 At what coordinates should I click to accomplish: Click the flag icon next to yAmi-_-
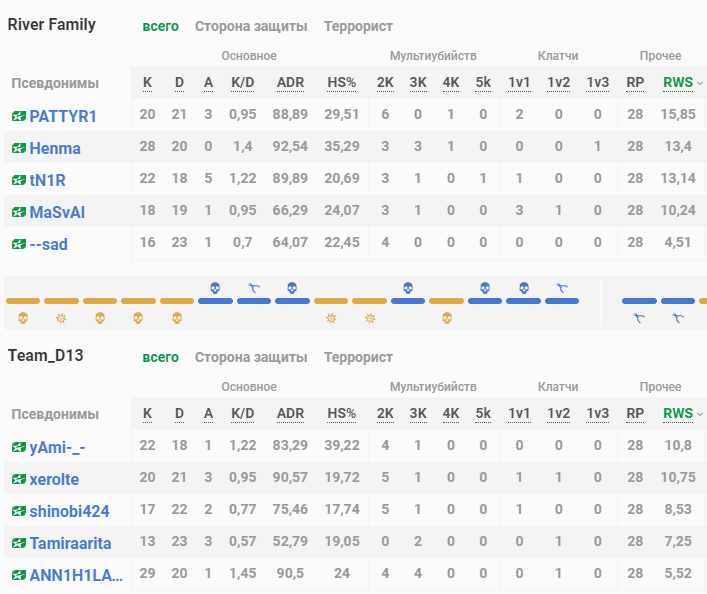[x=19, y=448]
